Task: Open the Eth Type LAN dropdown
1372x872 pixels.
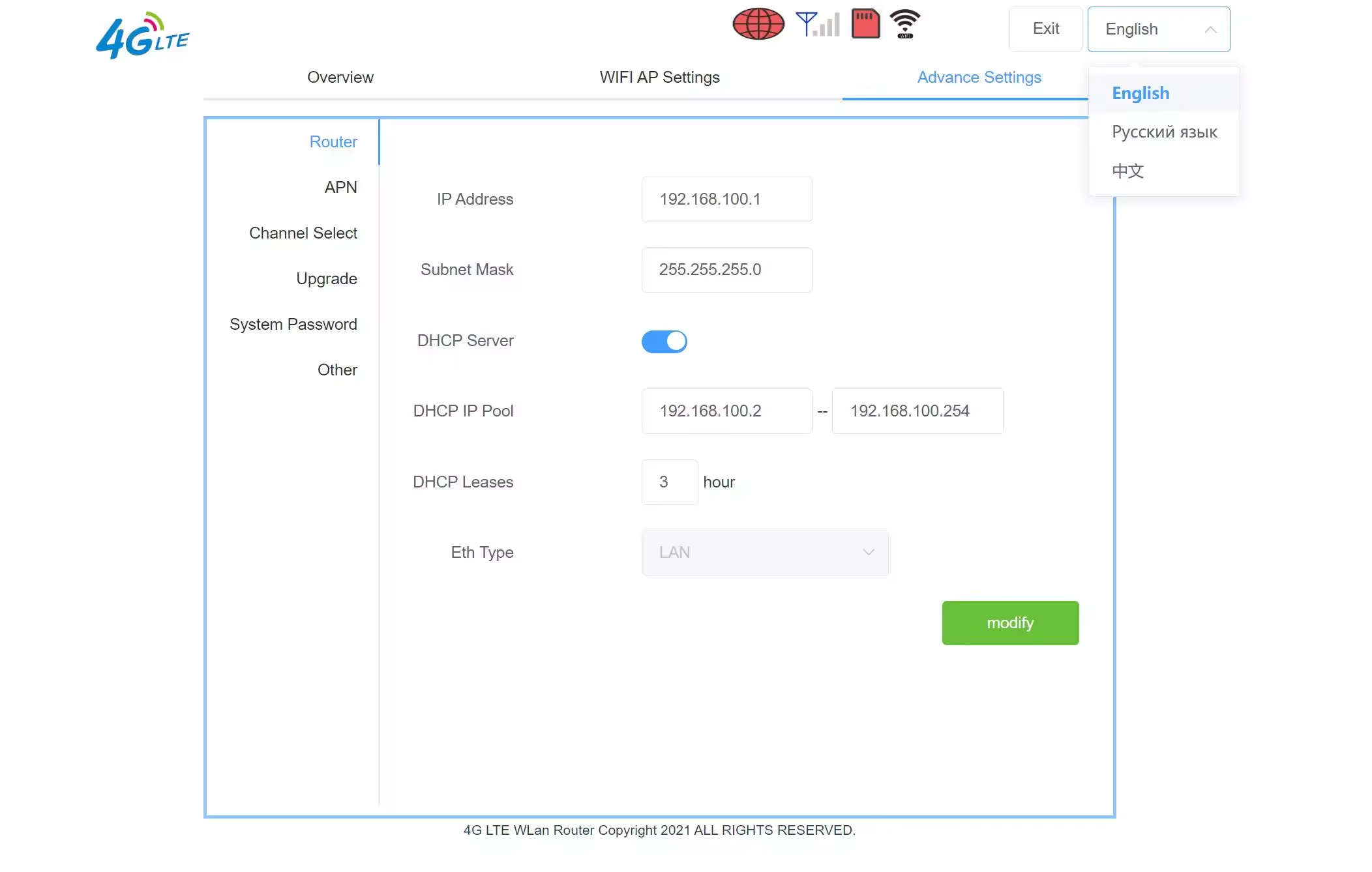Action: [764, 553]
